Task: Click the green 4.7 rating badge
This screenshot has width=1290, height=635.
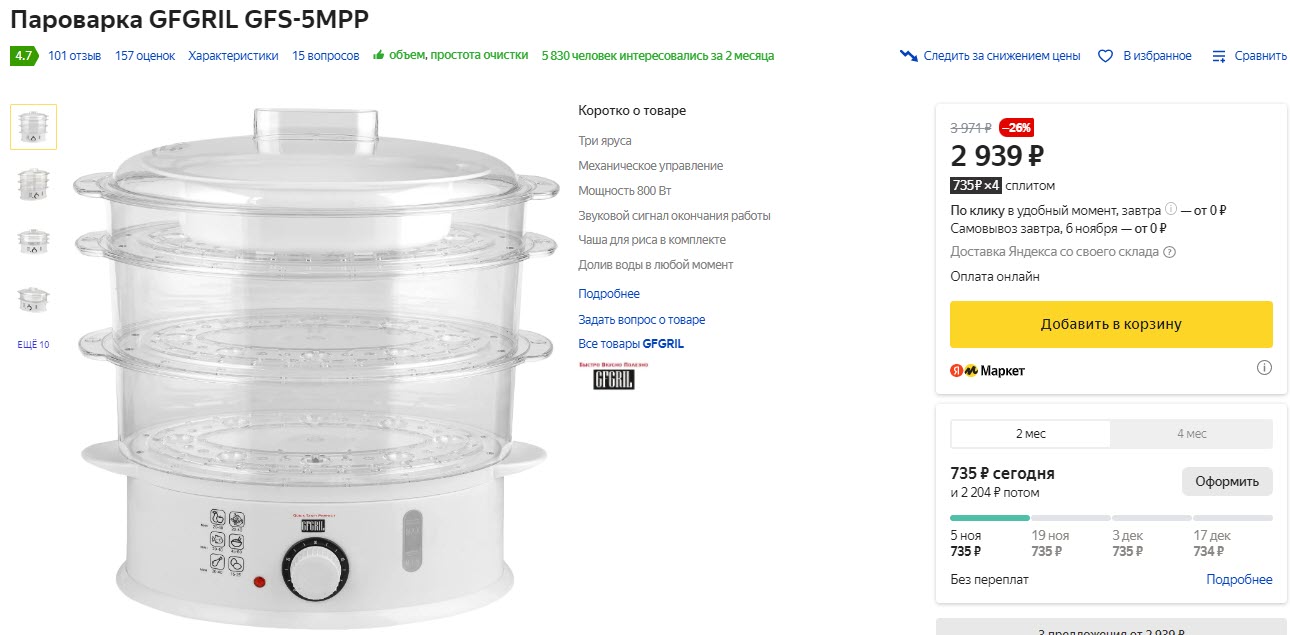Action: (23, 56)
